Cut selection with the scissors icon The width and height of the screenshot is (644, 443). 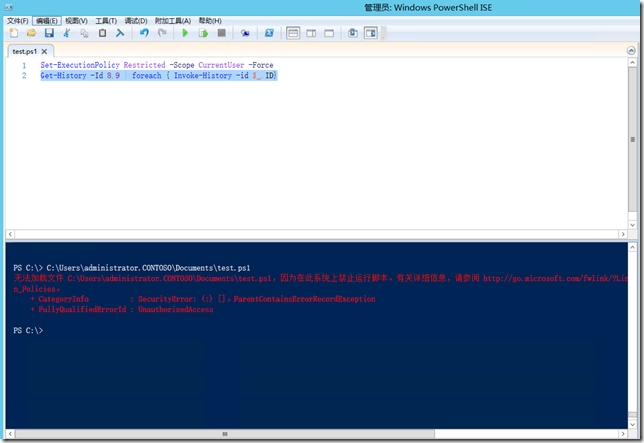coord(67,33)
